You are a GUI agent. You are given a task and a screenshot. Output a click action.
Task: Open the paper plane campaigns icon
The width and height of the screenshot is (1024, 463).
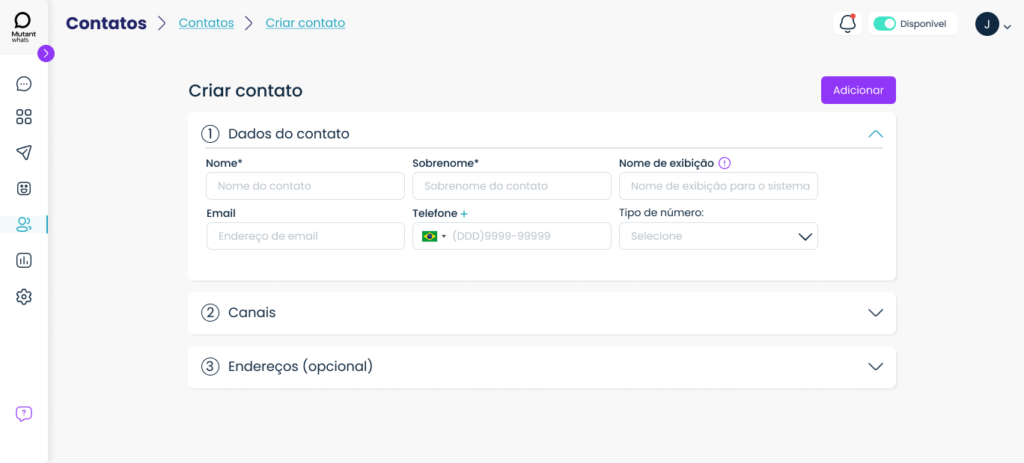pos(24,153)
